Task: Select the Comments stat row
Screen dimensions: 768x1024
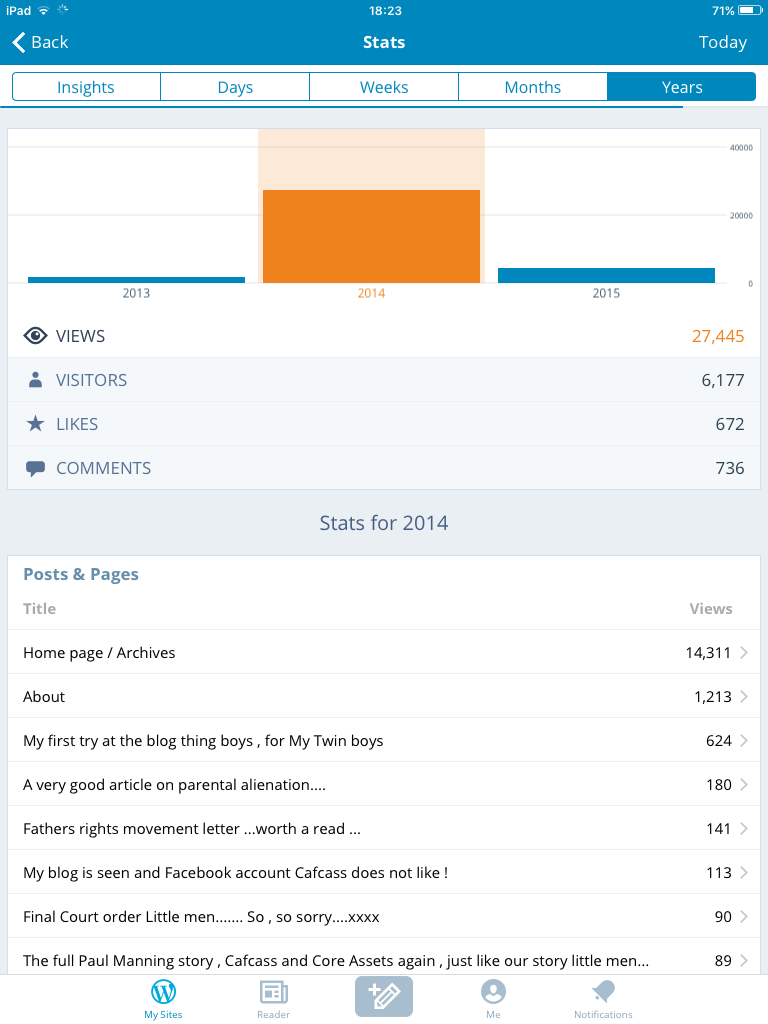Action: 384,468
